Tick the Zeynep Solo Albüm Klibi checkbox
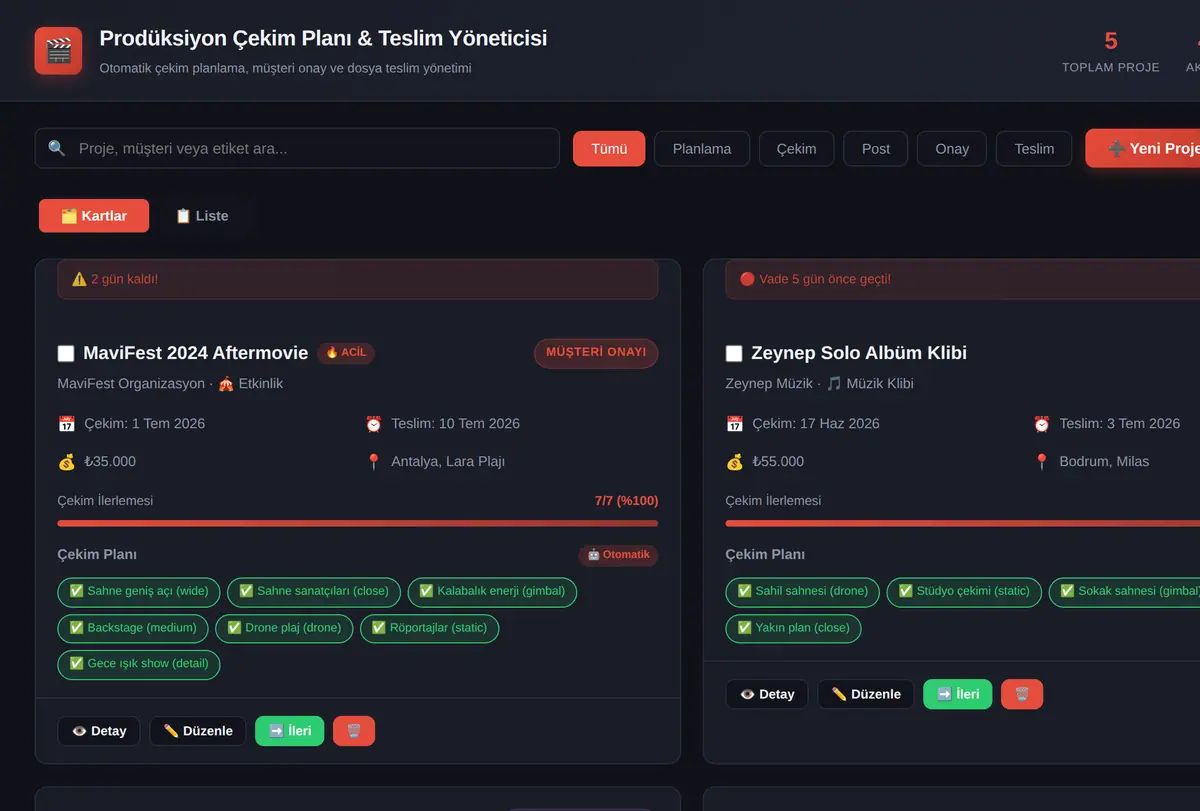The height and width of the screenshot is (811, 1200). pos(734,353)
